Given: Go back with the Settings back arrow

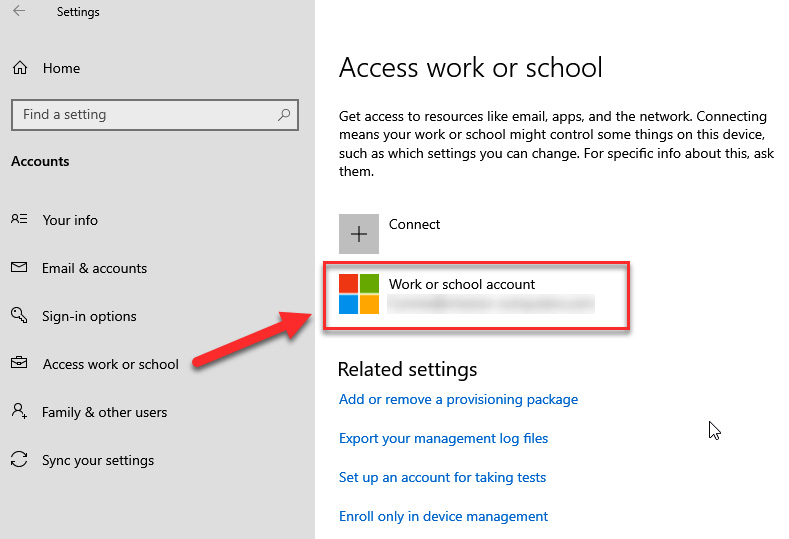Looking at the screenshot, I should [19, 11].
